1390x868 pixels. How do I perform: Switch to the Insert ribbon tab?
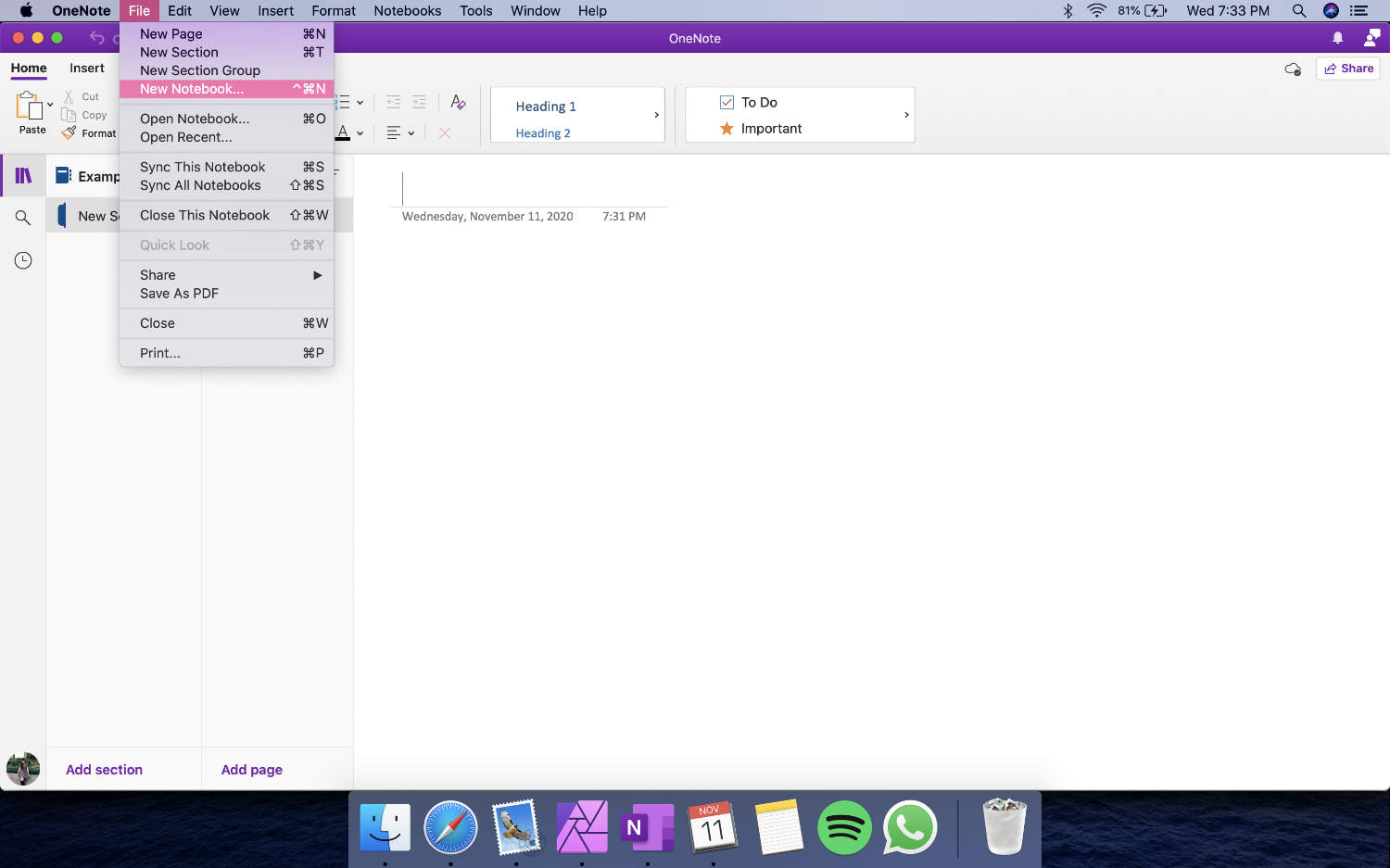pyautogui.click(x=87, y=69)
